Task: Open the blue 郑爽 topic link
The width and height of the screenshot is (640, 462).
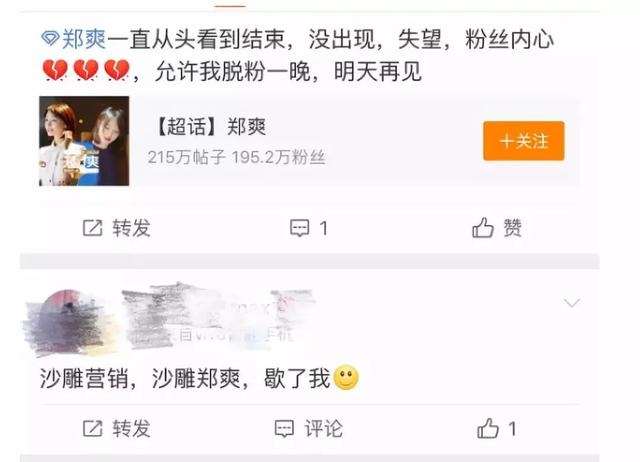Action: [84, 40]
